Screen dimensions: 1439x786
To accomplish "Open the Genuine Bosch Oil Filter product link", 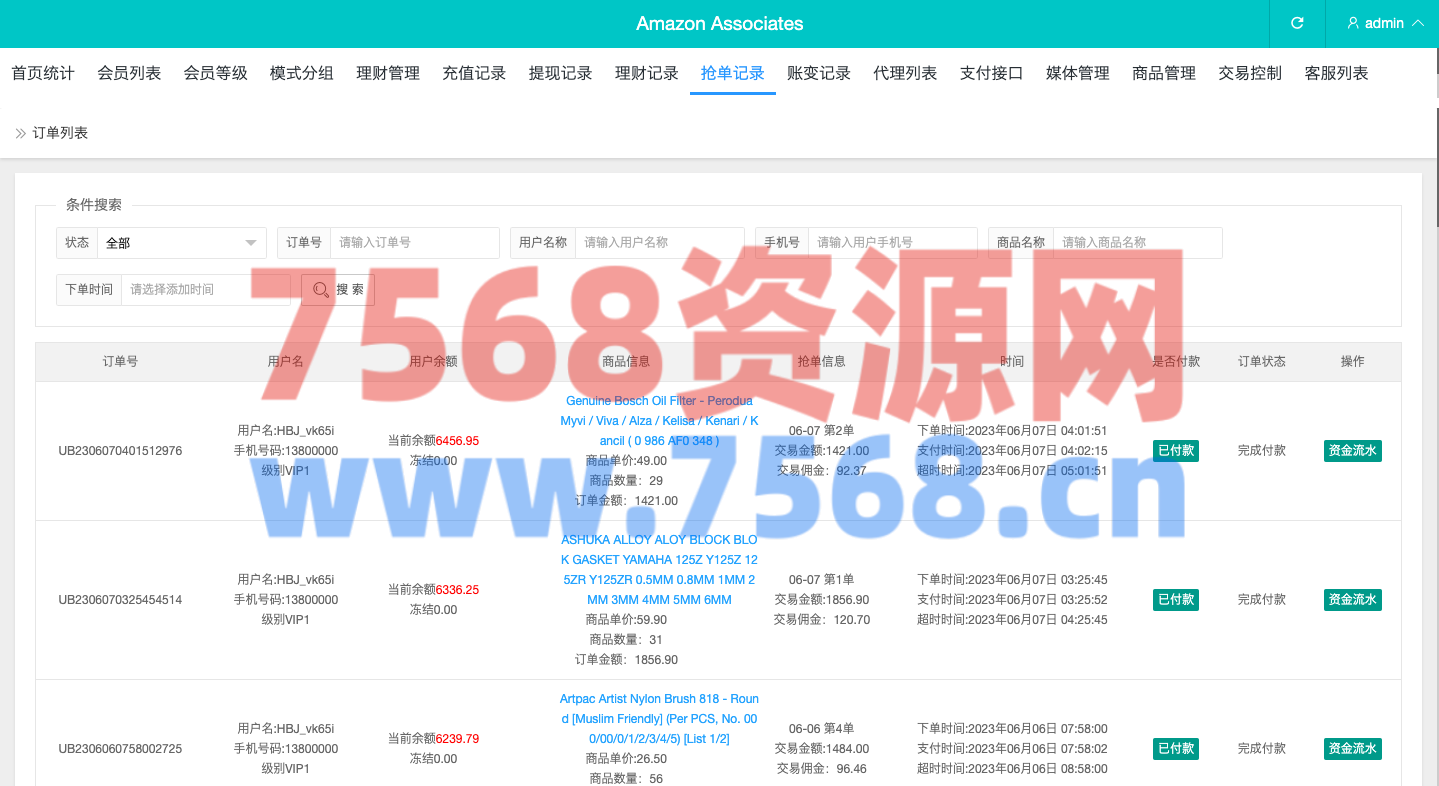I will click(x=659, y=421).
